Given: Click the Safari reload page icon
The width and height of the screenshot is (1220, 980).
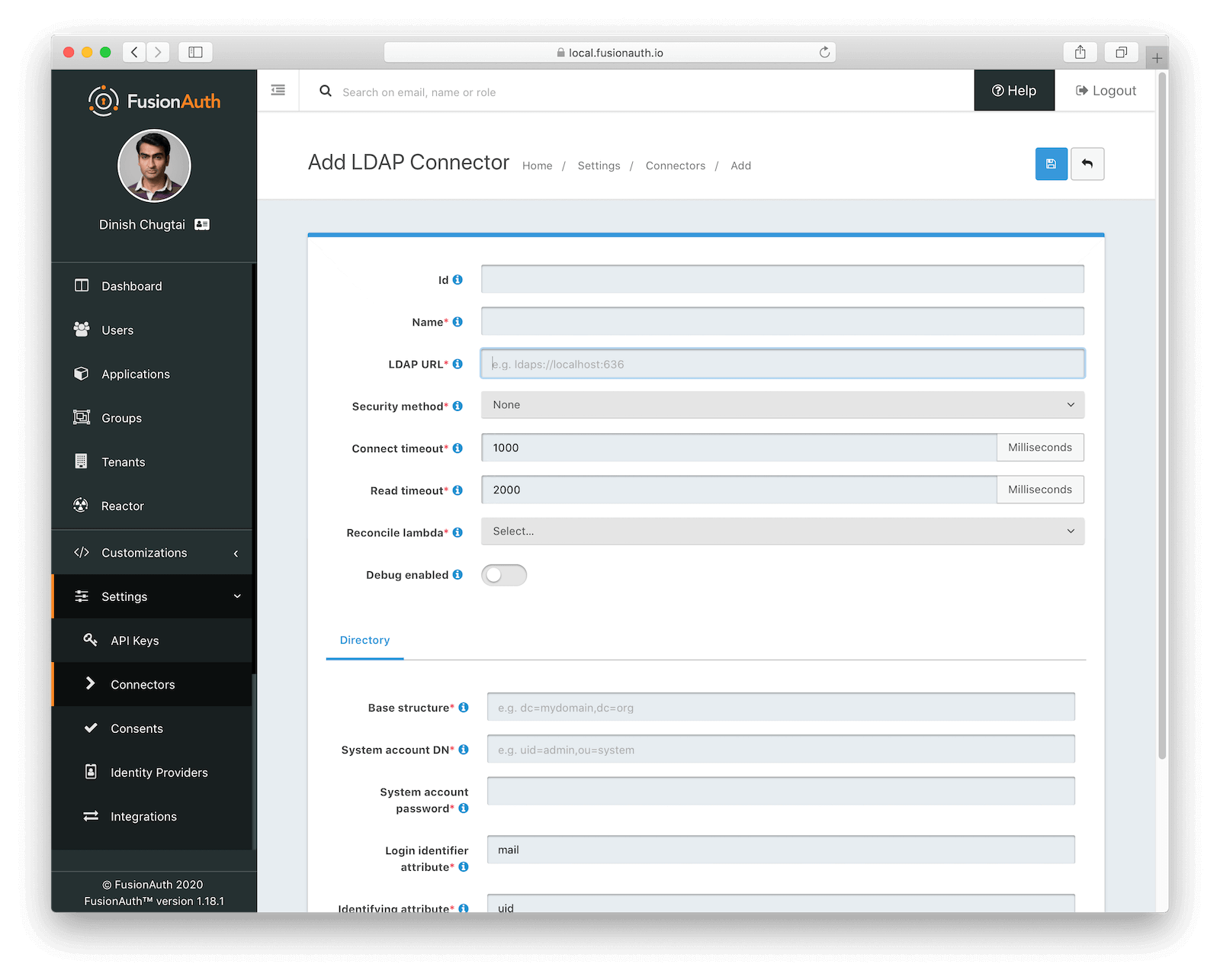Looking at the screenshot, I should (x=824, y=52).
